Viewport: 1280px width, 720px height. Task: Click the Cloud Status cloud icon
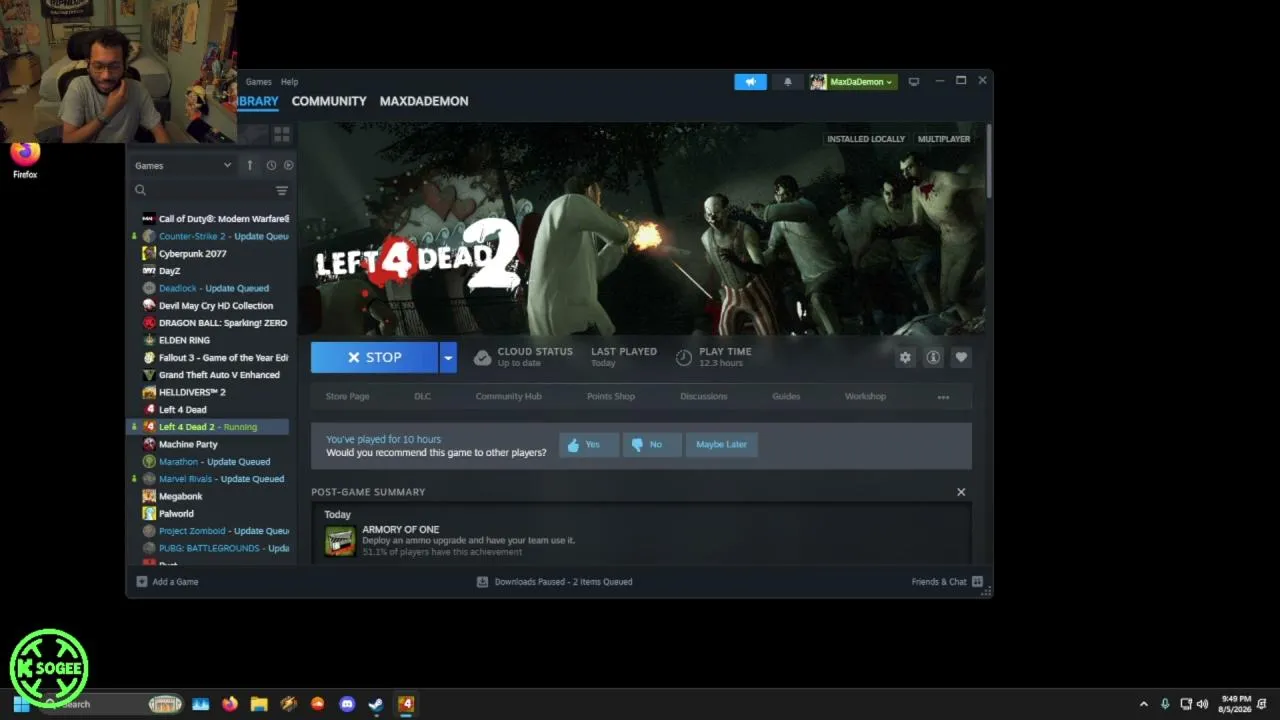[x=482, y=357]
